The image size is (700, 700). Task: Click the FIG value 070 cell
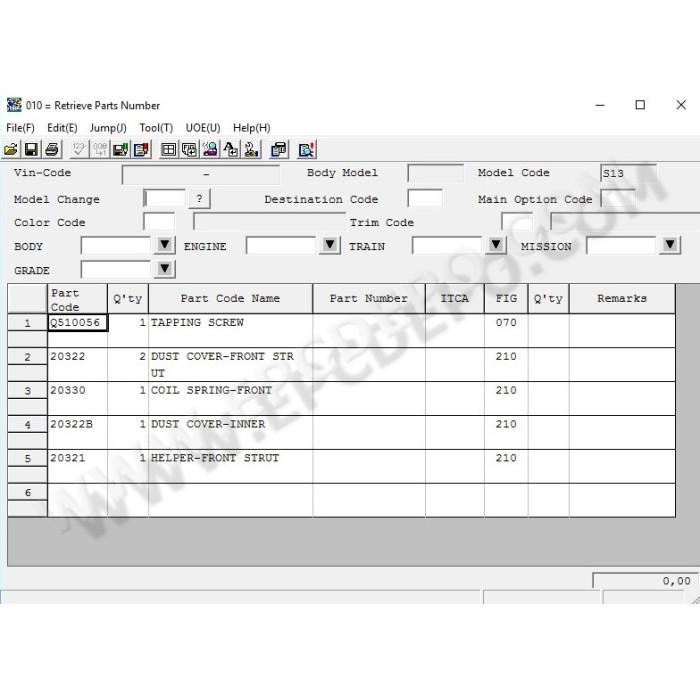tap(506, 331)
